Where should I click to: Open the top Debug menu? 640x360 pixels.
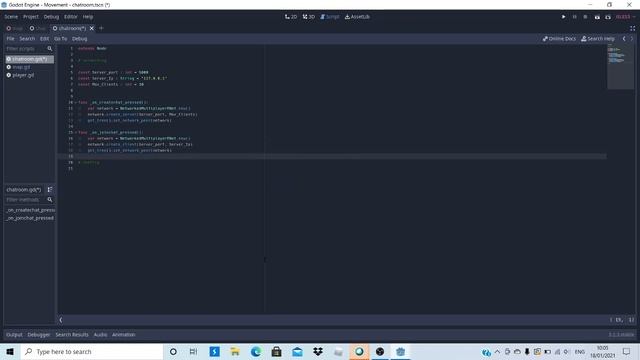pyautogui.click(x=51, y=17)
